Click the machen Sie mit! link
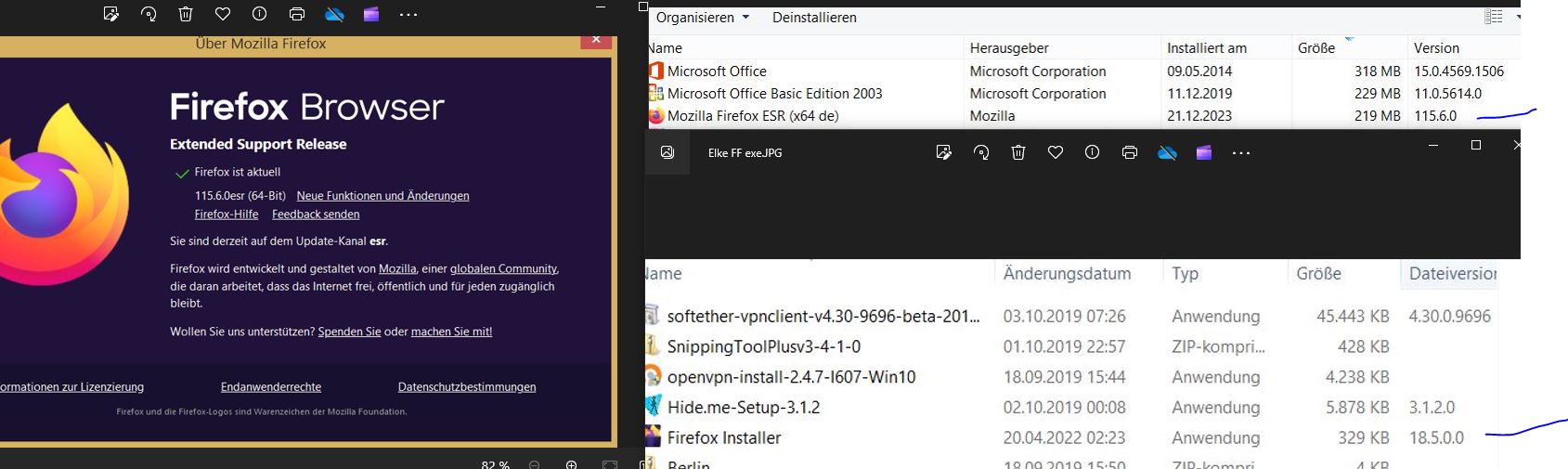This screenshot has width=1568, height=469. (451, 332)
